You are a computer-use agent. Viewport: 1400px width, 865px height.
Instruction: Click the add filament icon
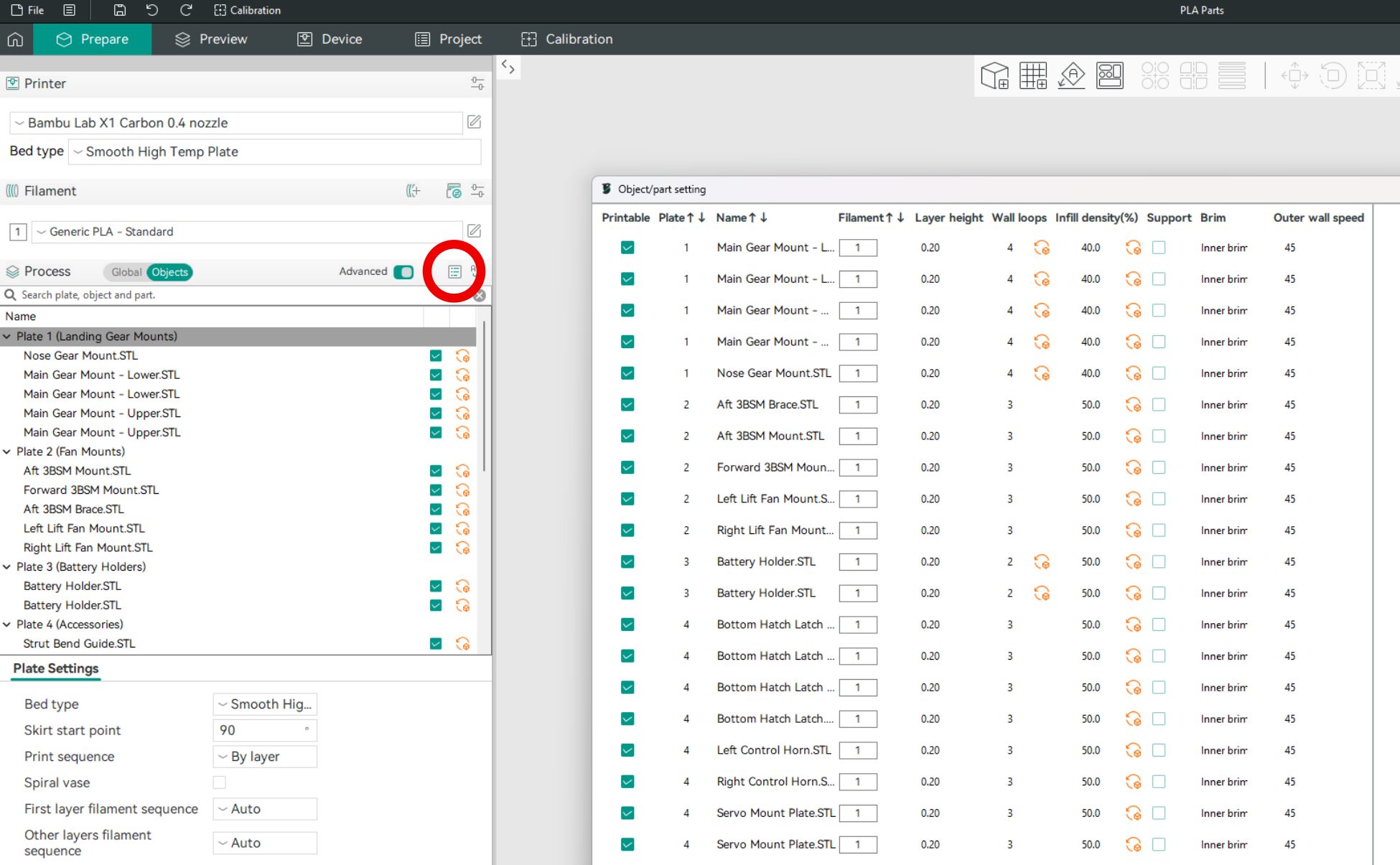point(414,191)
